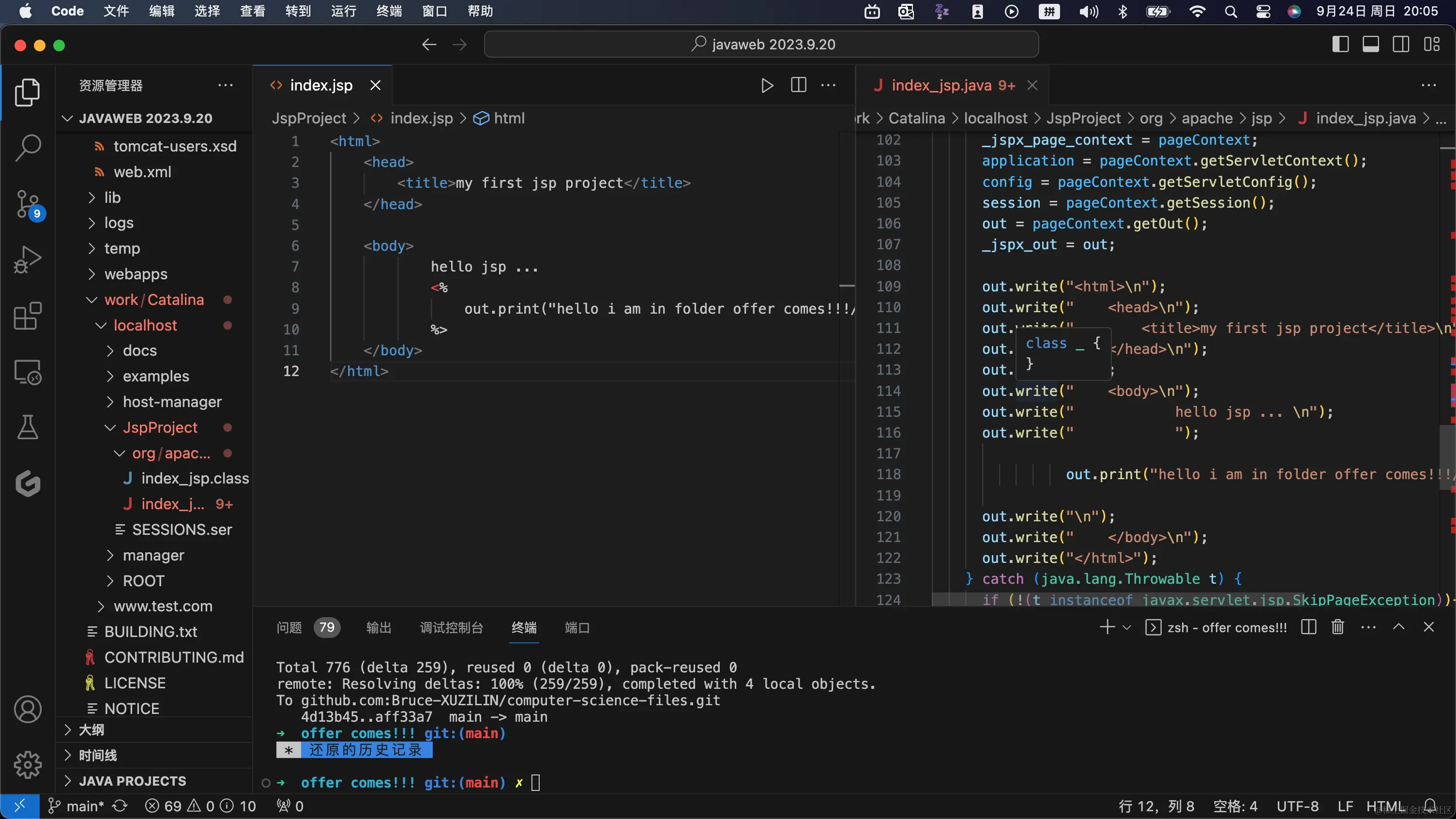Open the Extensions view

coord(27,316)
